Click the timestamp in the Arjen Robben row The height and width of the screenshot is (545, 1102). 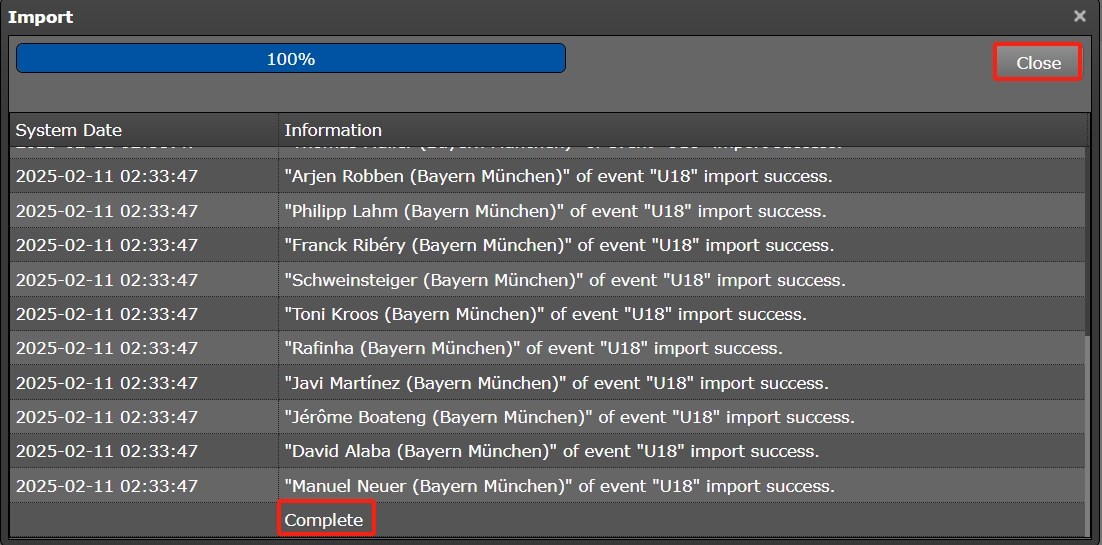coord(107,177)
